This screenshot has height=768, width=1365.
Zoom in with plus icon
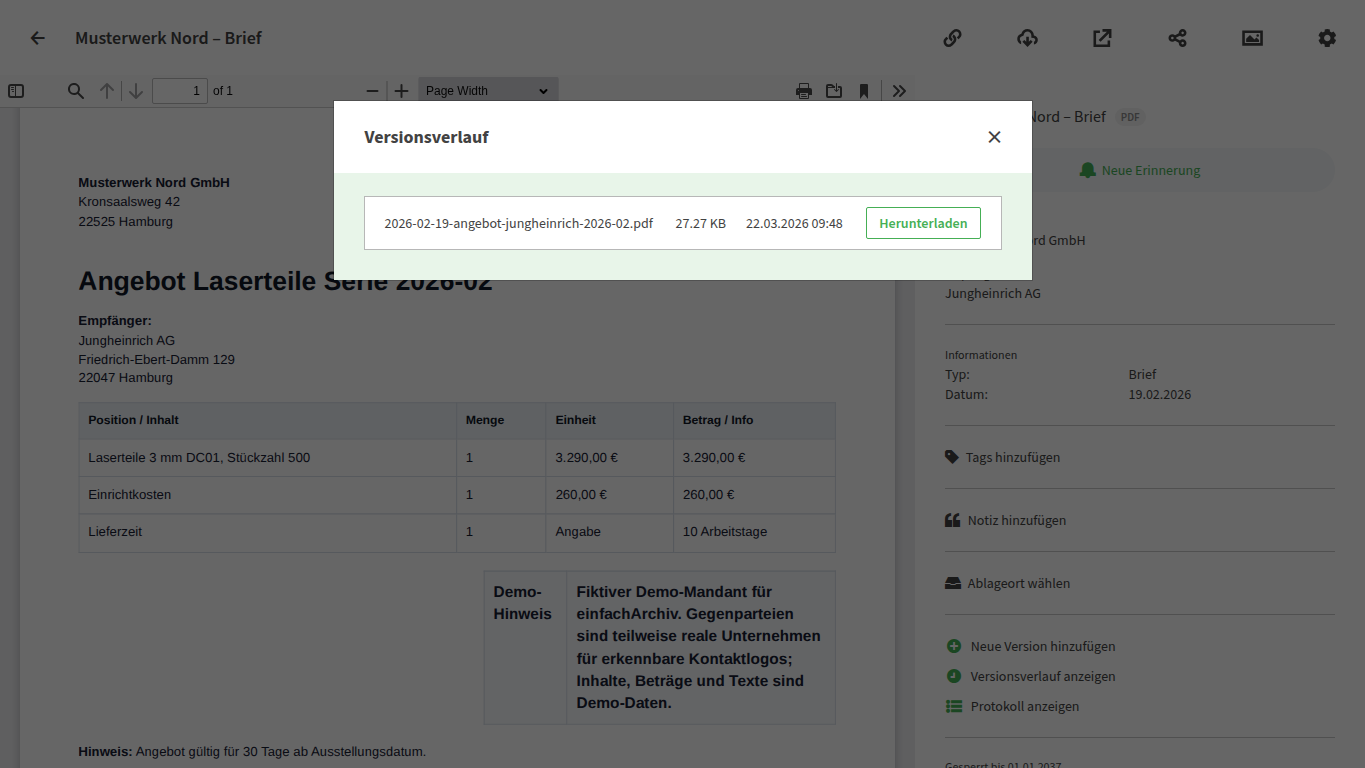pyautogui.click(x=401, y=91)
